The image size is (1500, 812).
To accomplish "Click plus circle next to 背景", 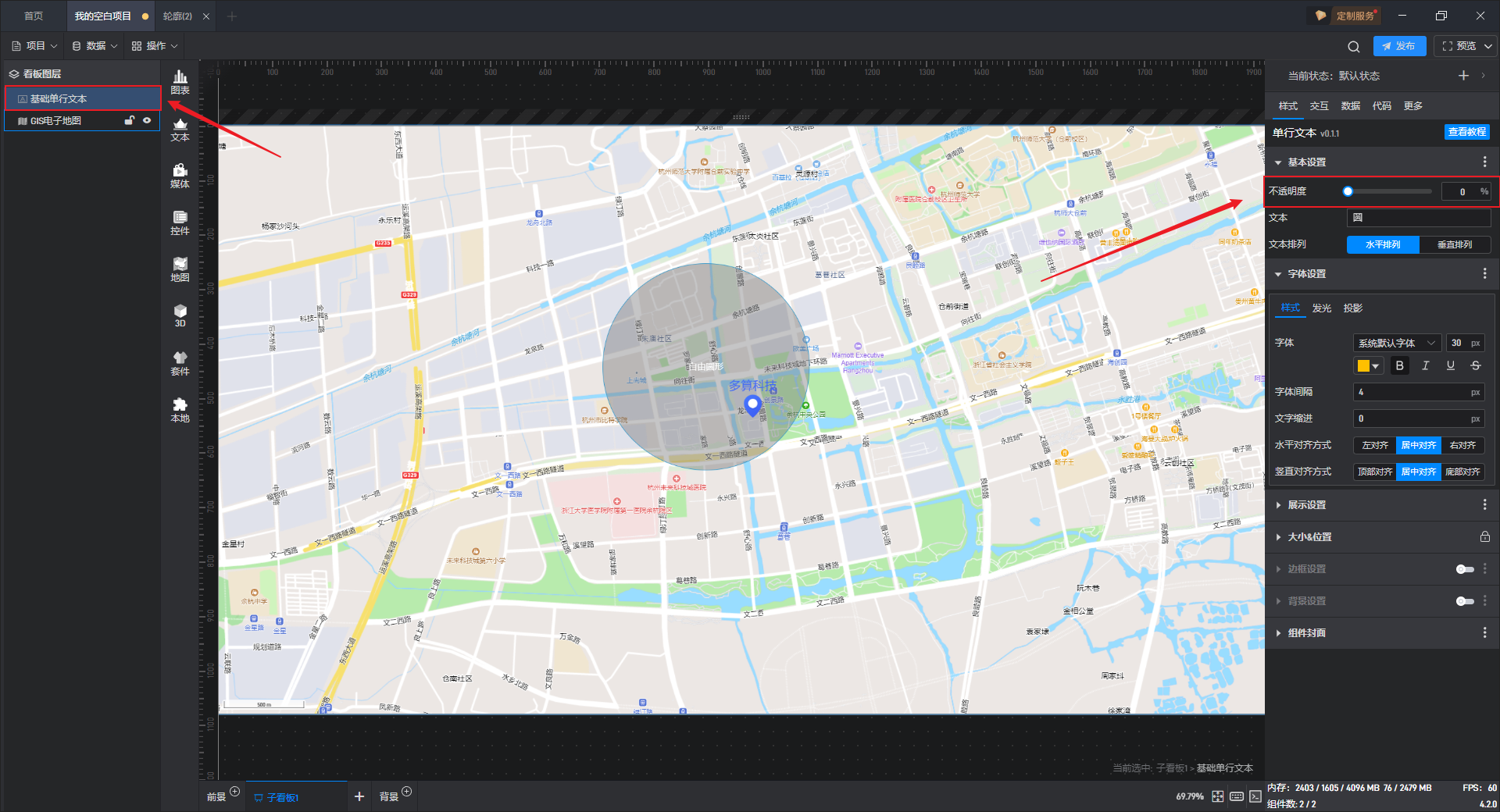I will tap(407, 792).
